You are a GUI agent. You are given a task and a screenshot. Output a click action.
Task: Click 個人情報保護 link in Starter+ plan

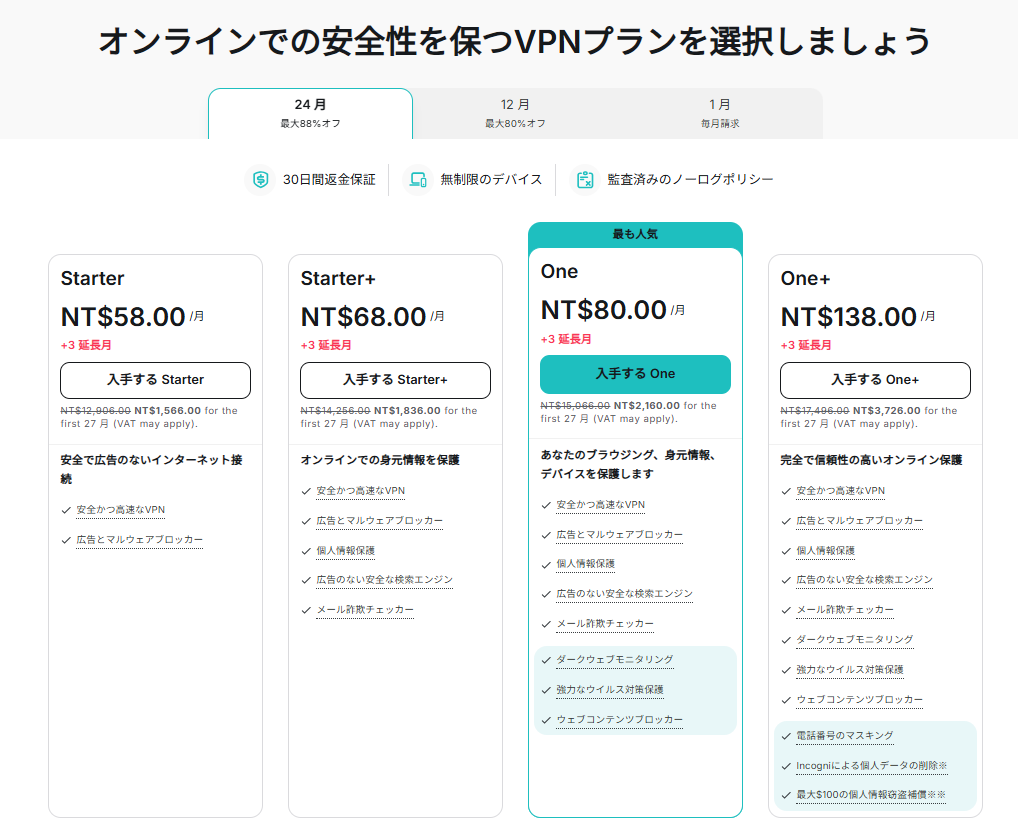345,551
